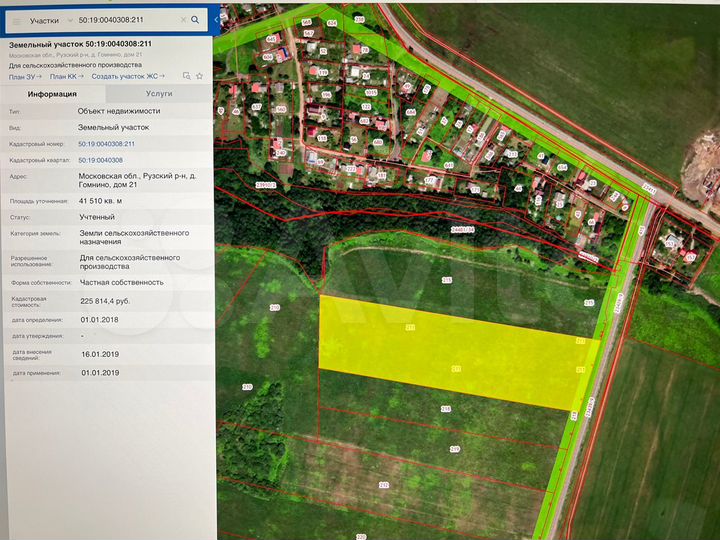Add parcel to favorites with star icon
This screenshot has height=540, width=720.
coord(198,76)
